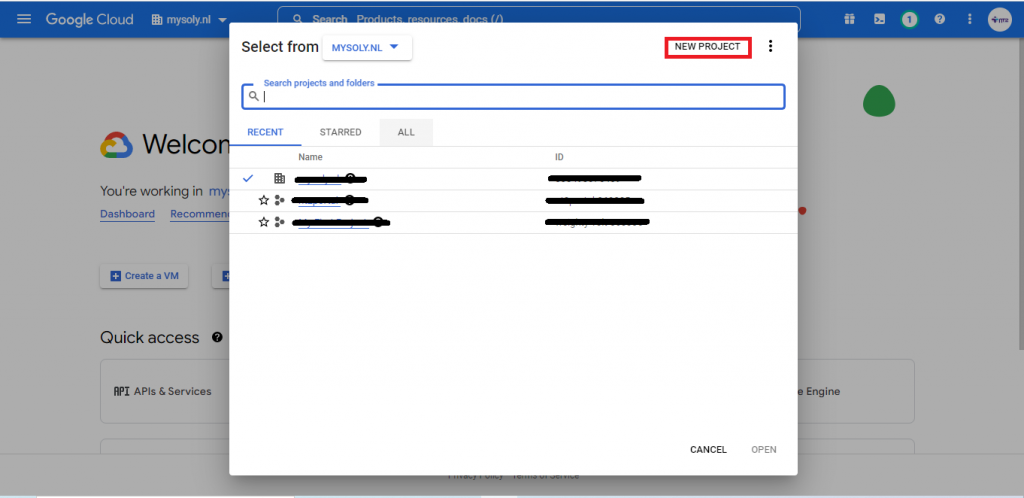The width and height of the screenshot is (1024, 498).
Task: Click magnifier icon in project search field
Action: point(254,96)
